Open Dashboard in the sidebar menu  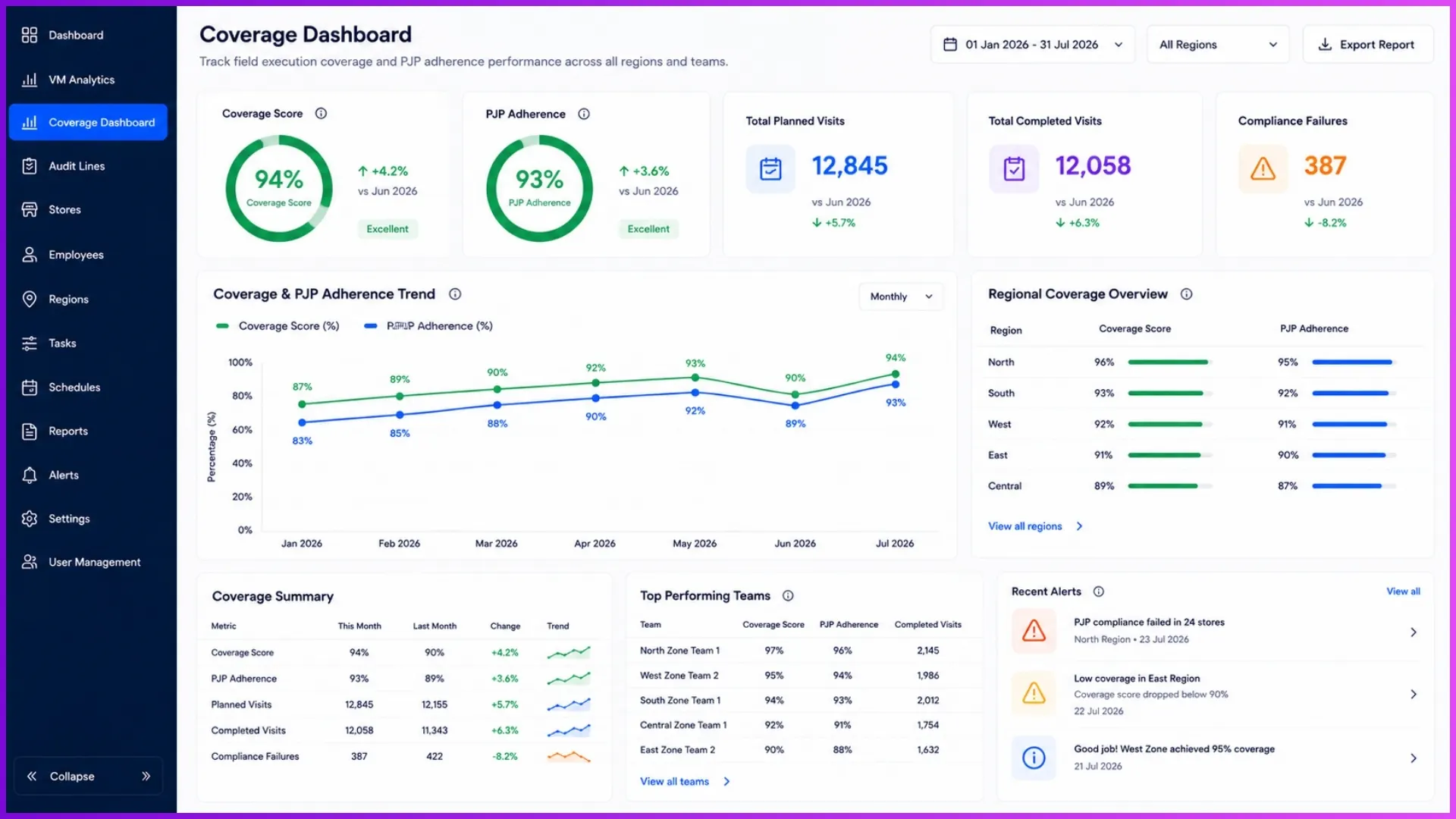[88, 35]
